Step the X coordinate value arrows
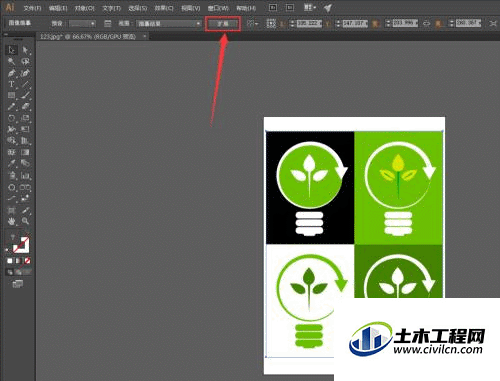The width and height of the screenshot is (500, 381). tap(292, 24)
